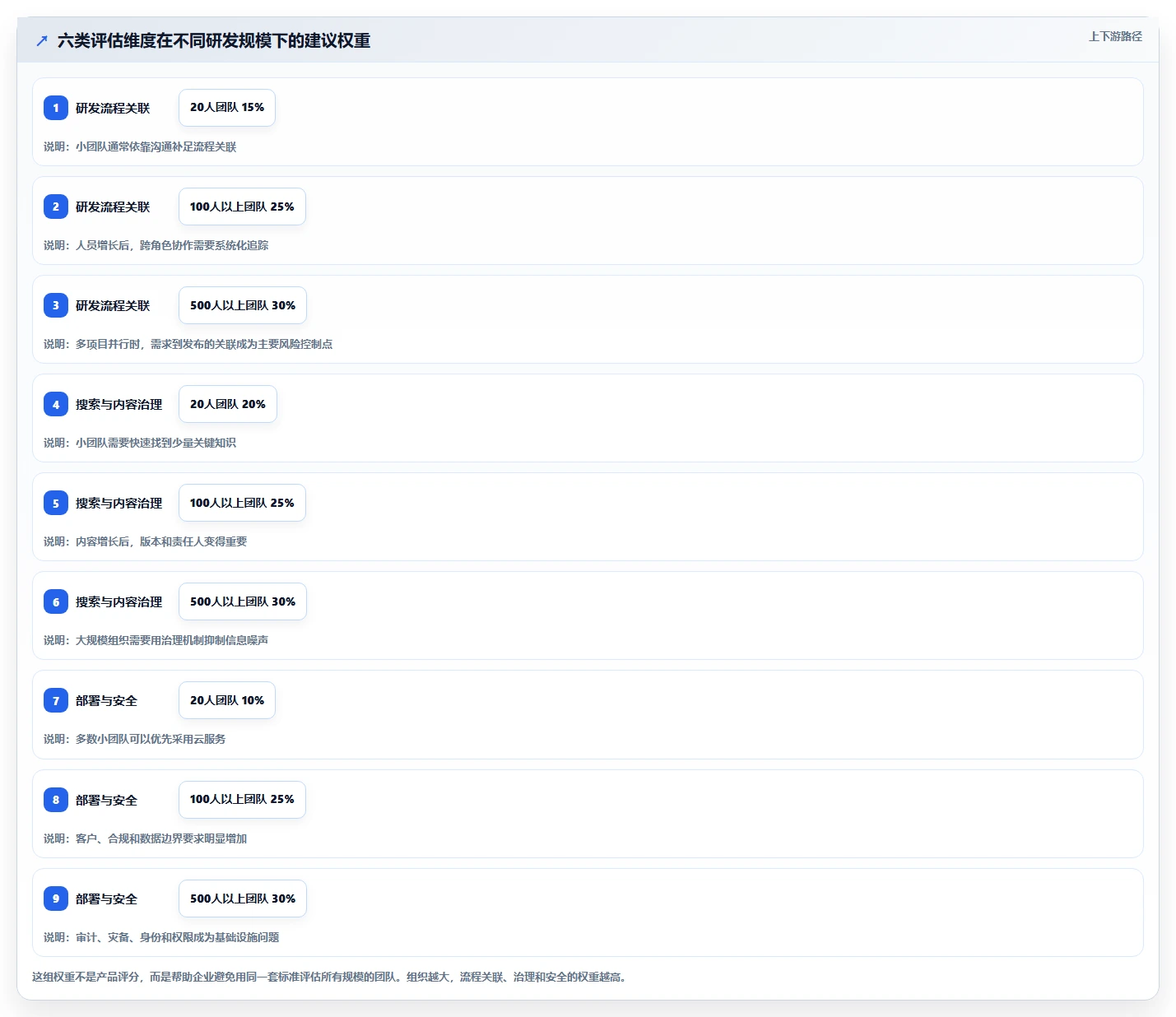Image resolution: width=1176 pixels, height=1017 pixels.
Task: Select 100人以上团队 25% chip in row 5
Action: click(x=242, y=503)
